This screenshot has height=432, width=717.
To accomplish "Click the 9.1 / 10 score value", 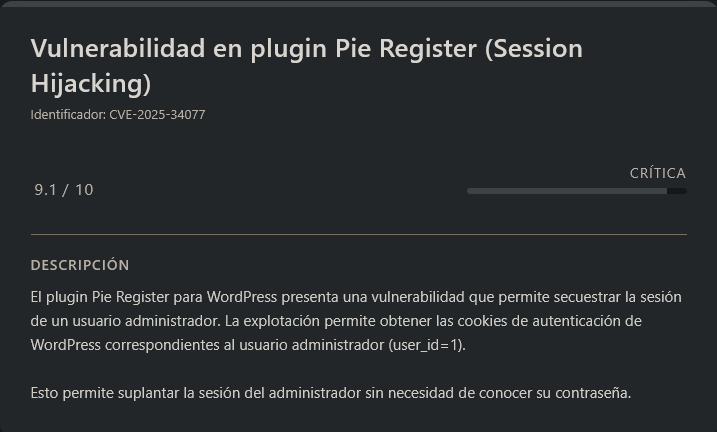I will 64,190.
